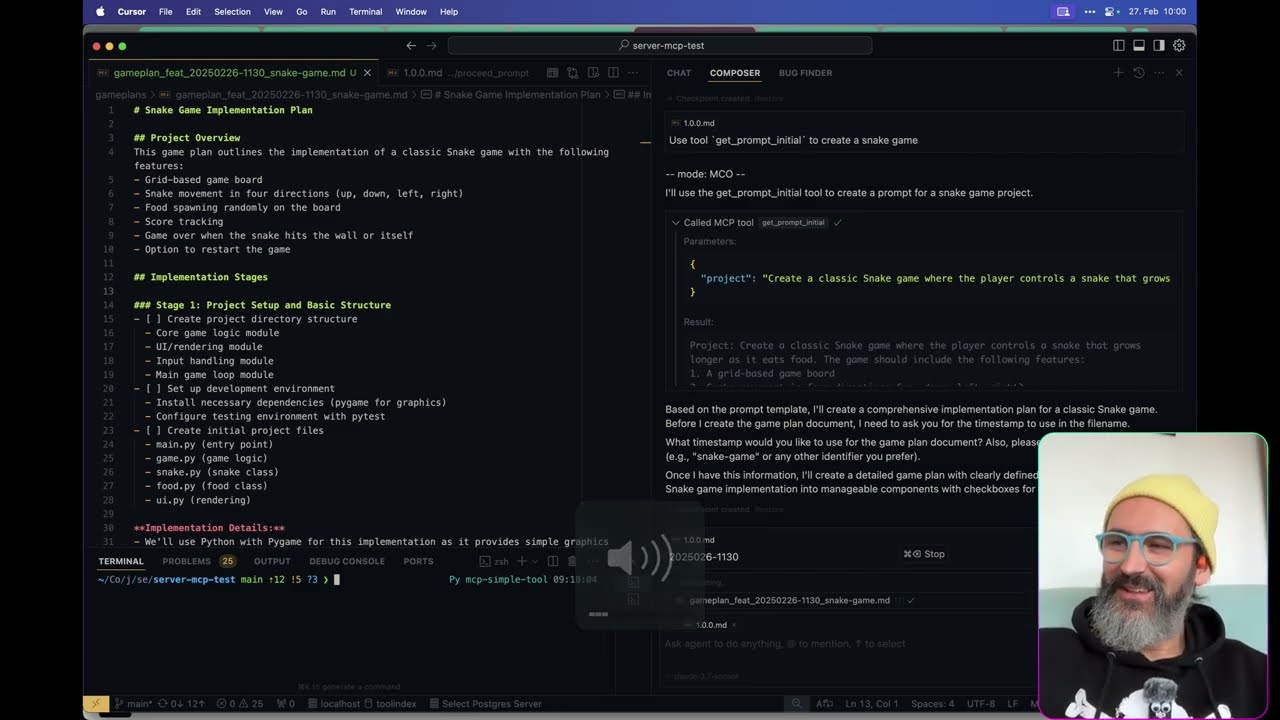1280x720 pixels.
Task: Show errors and warnings count
Action: [x=240, y=704]
